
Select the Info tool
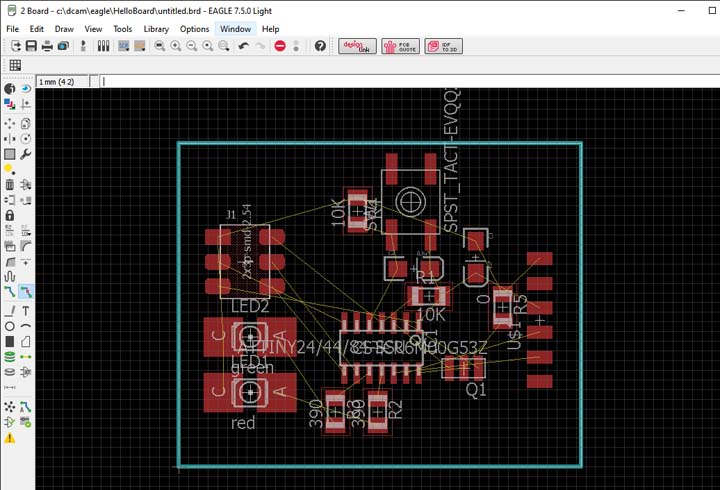10,89
